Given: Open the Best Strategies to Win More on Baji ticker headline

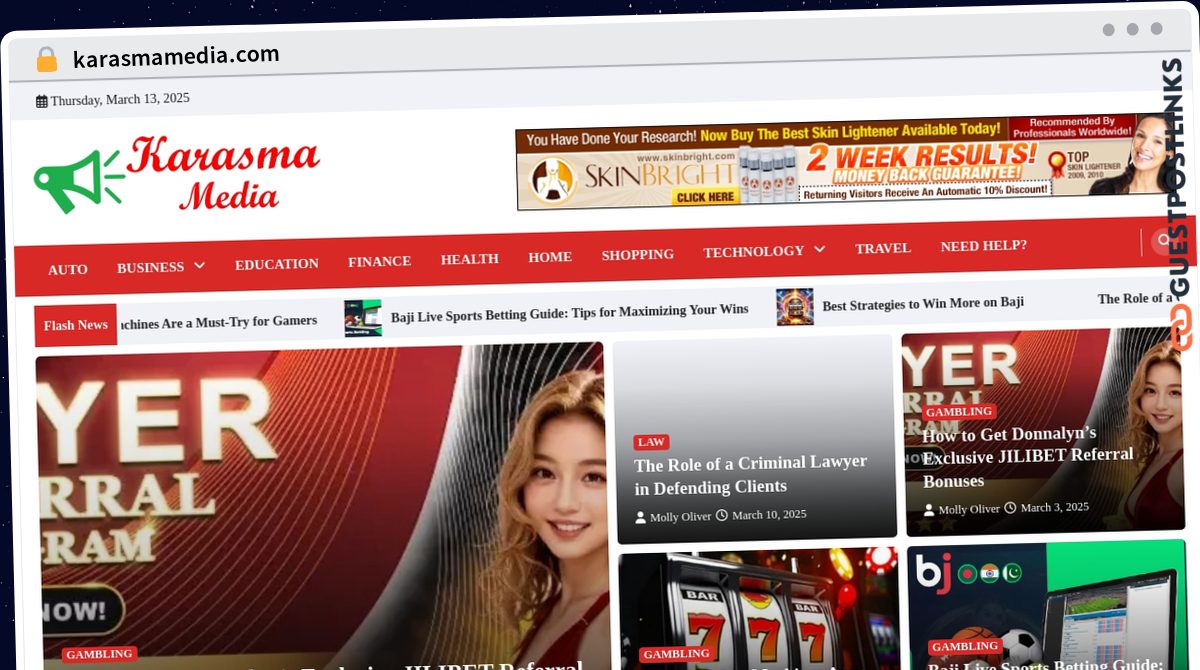Looking at the screenshot, I should click(x=923, y=304).
